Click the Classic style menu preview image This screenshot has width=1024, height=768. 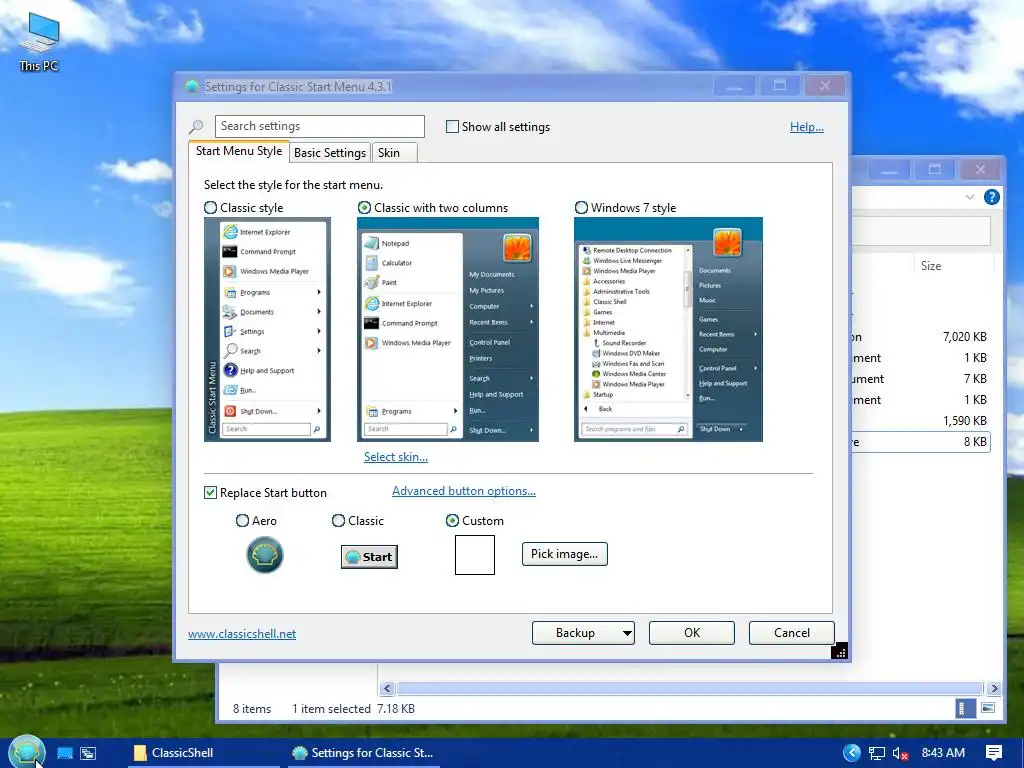coord(267,329)
